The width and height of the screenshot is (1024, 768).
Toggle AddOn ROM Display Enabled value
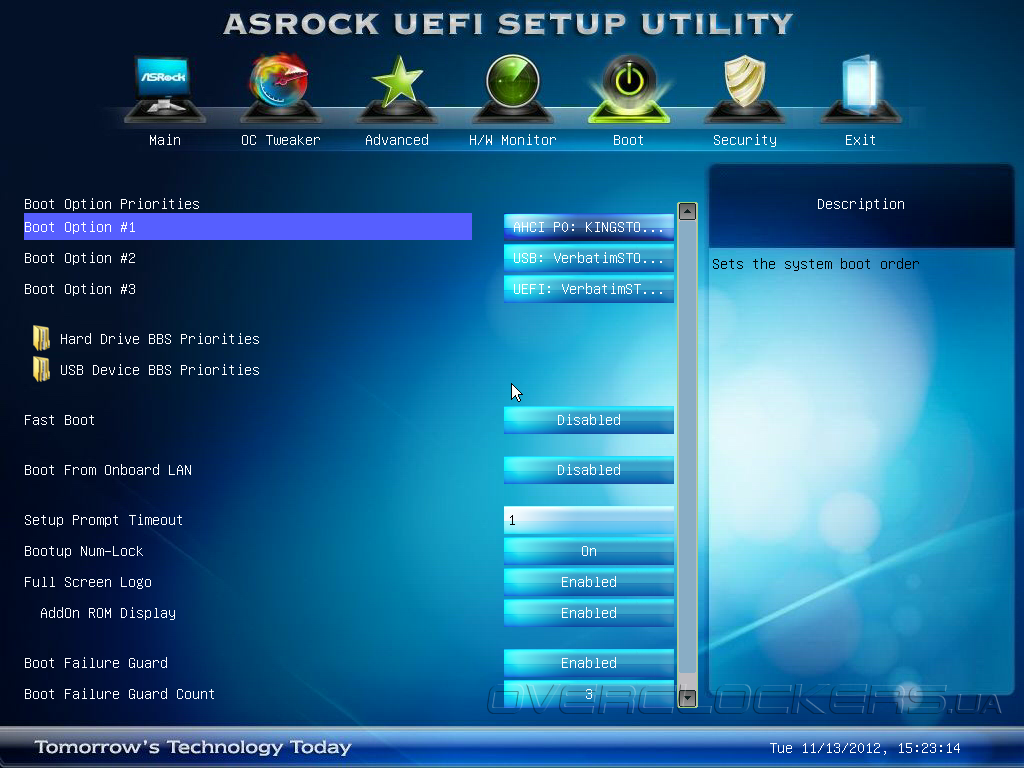(588, 613)
